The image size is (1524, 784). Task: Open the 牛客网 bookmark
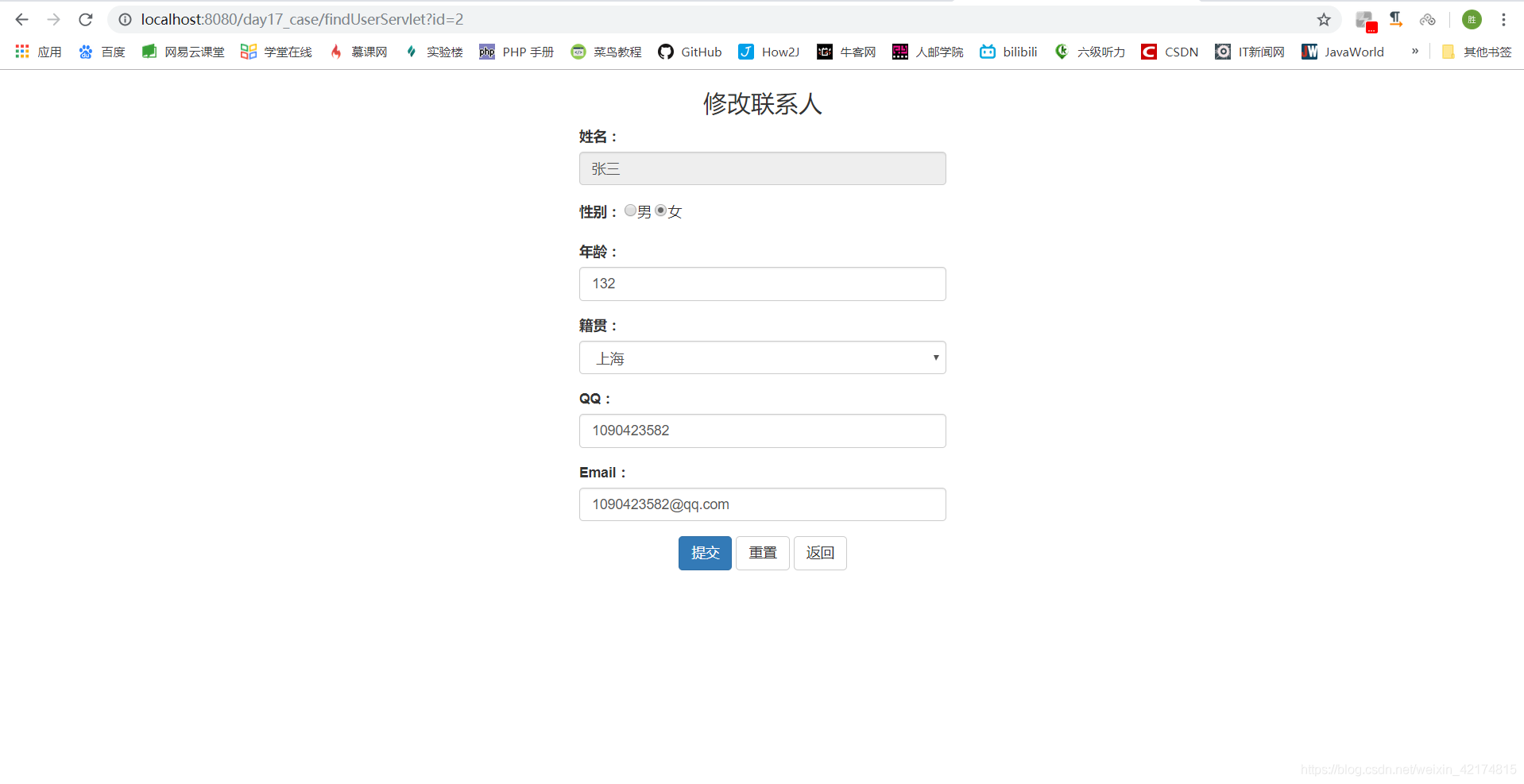click(x=846, y=52)
